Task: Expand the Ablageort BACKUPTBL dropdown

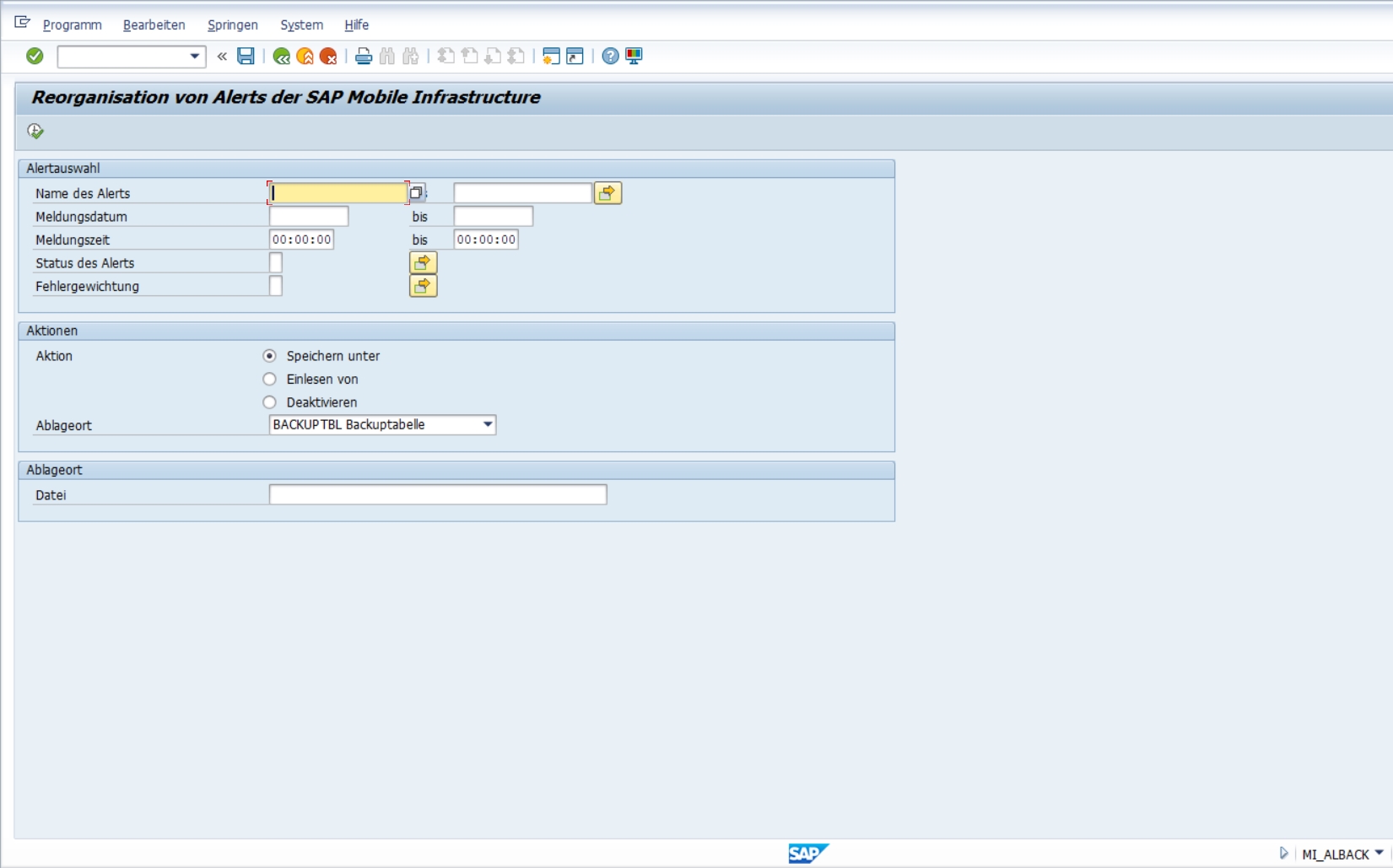Action: [488, 424]
